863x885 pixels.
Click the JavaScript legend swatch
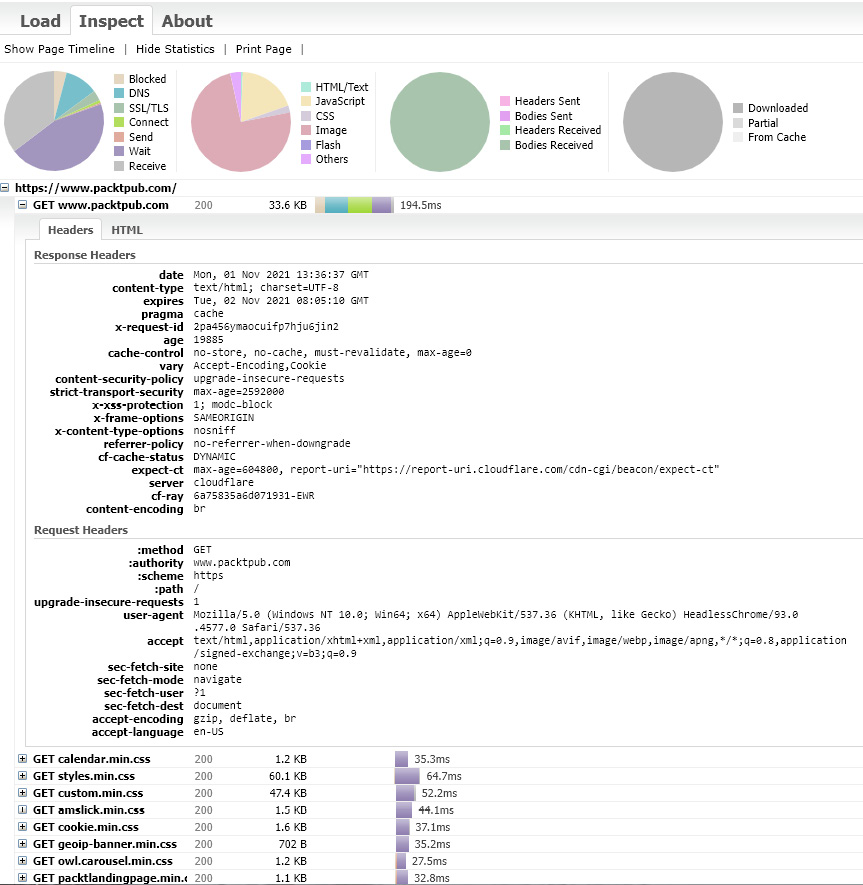[306, 101]
